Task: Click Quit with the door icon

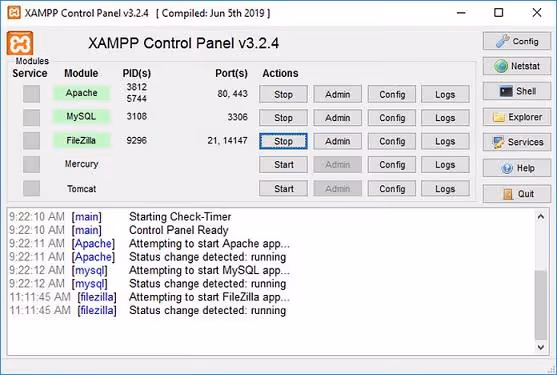Action: [x=517, y=194]
